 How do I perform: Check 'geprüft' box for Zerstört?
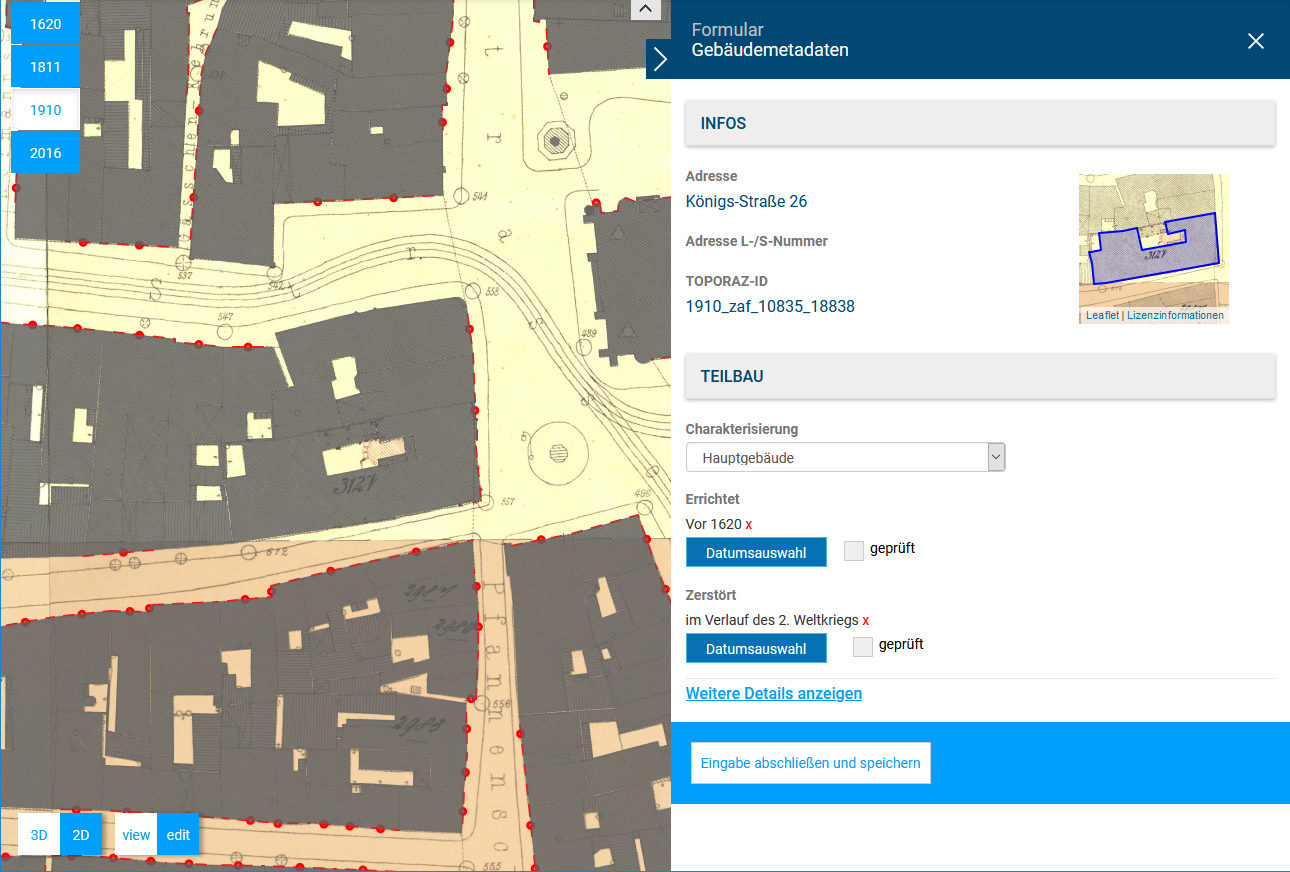(x=863, y=647)
